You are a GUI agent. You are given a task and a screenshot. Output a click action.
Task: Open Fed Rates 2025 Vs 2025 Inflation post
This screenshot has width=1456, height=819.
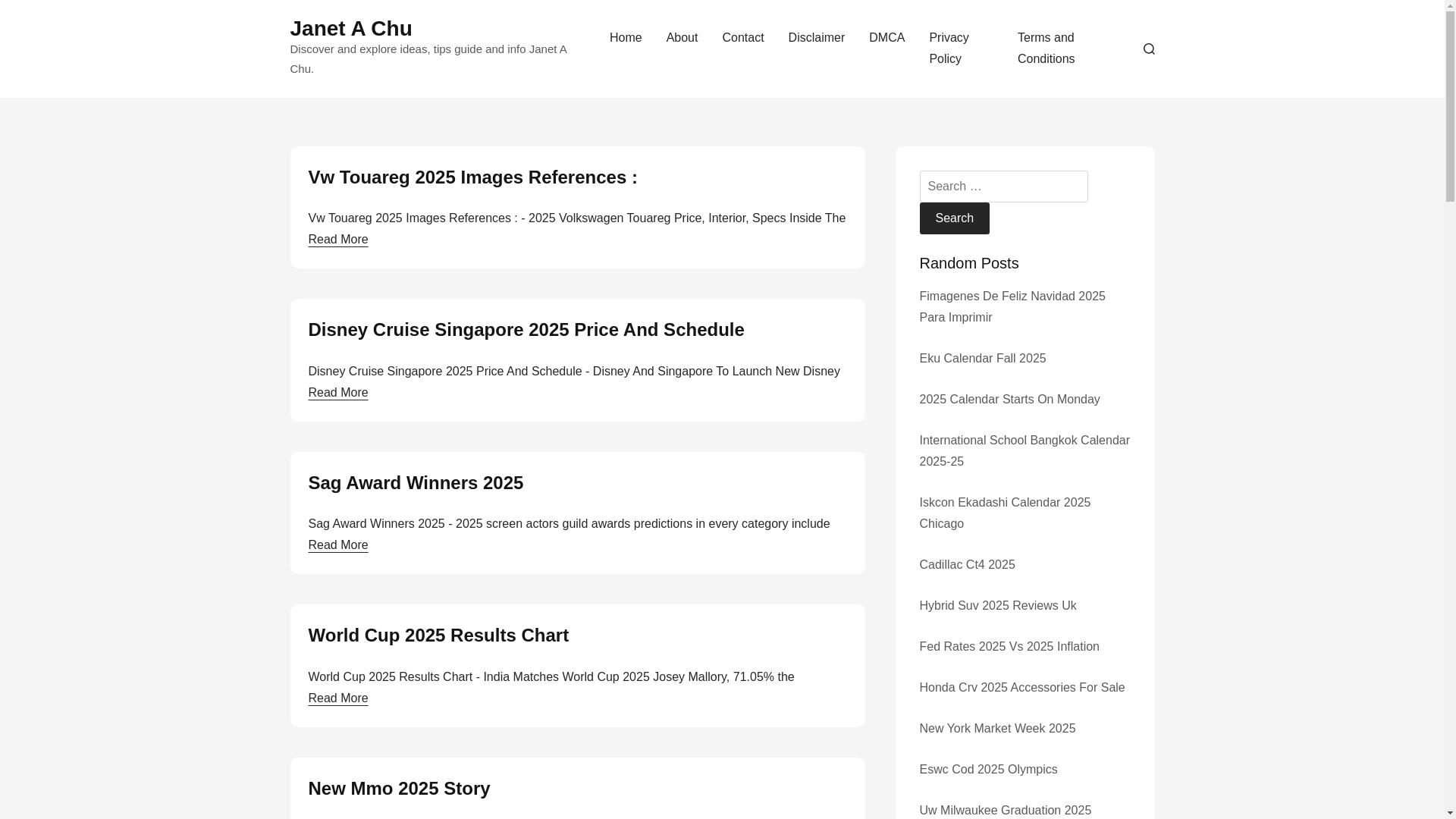point(1009,647)
